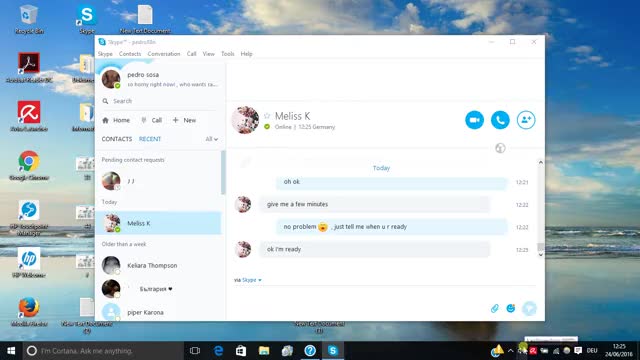Expand the All contacts filter dropdown
Screen dimensions: 640x360
click(x=211, y=139)
